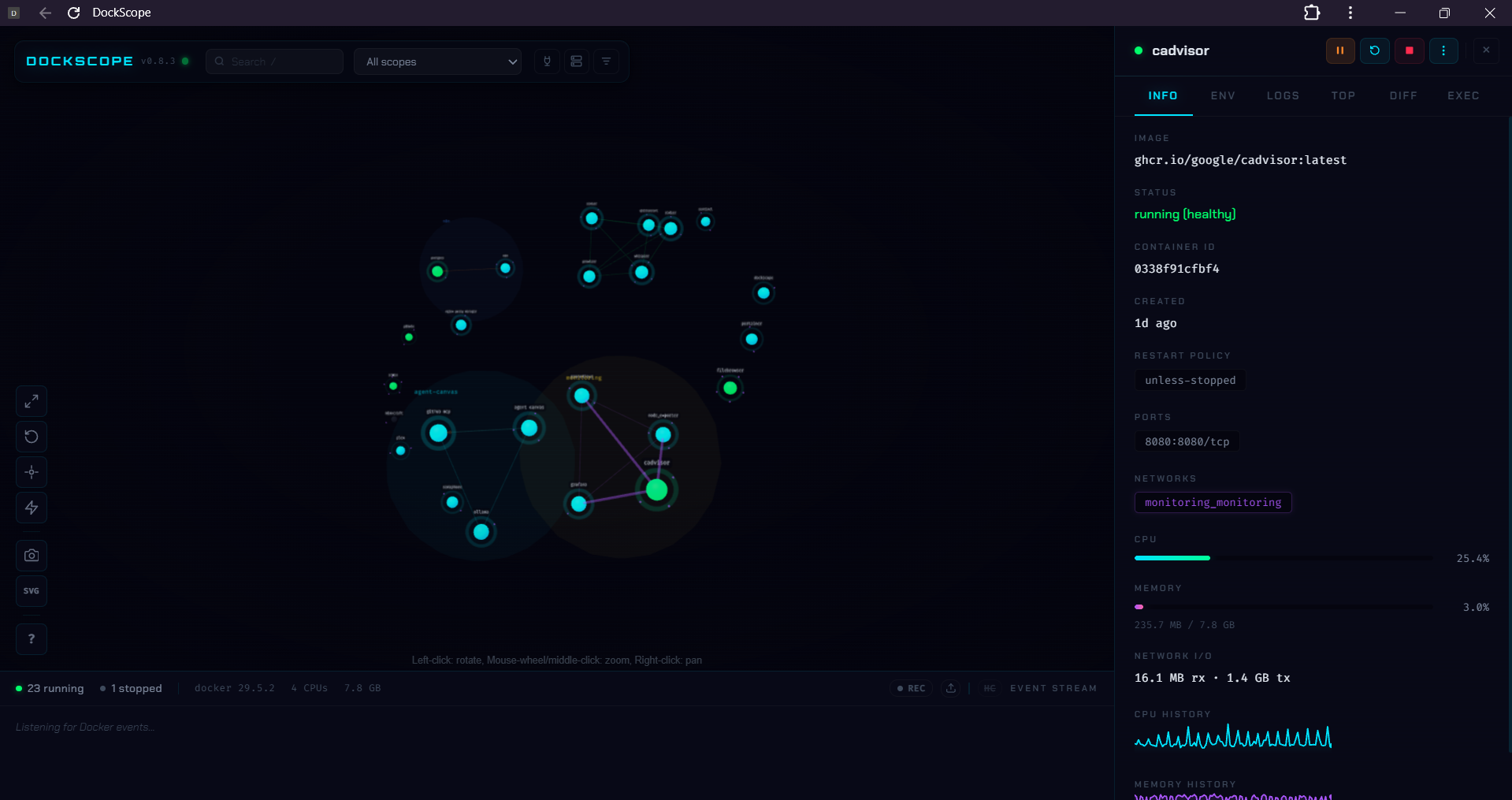Stop the cadvisor container

click(x=1410, y=50)
